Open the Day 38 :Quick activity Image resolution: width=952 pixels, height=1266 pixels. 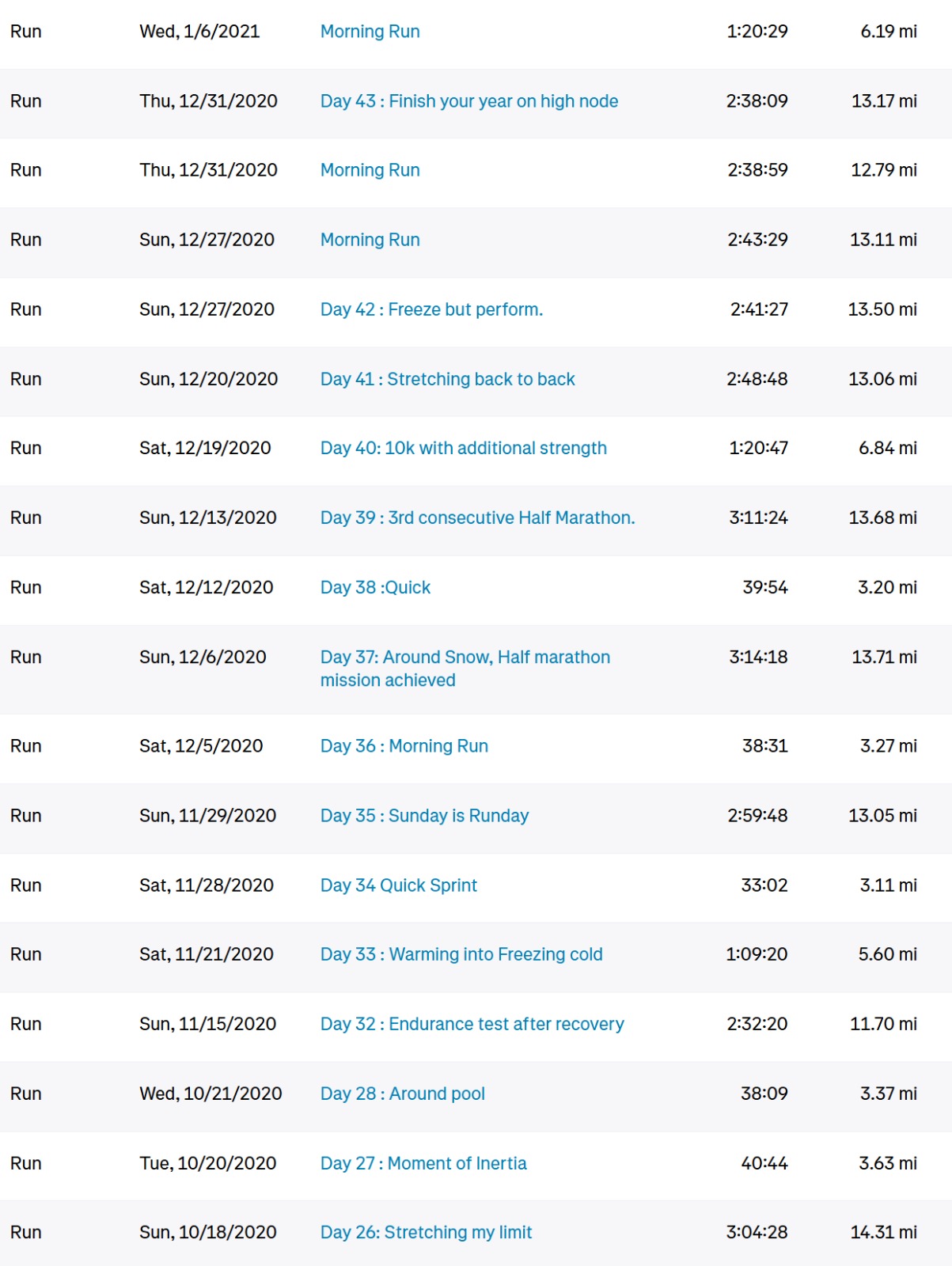(375, 587)
